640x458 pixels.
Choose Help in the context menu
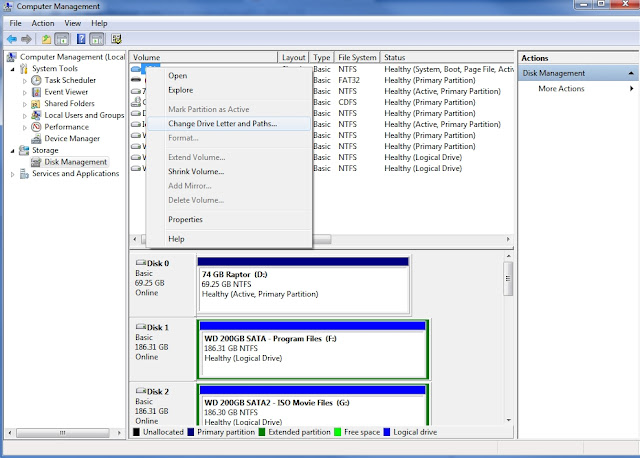[229, 239]
